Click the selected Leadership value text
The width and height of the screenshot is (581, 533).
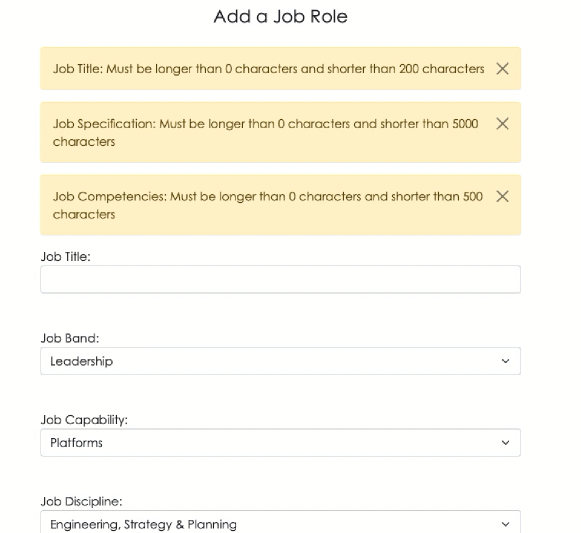coord(82,361)
